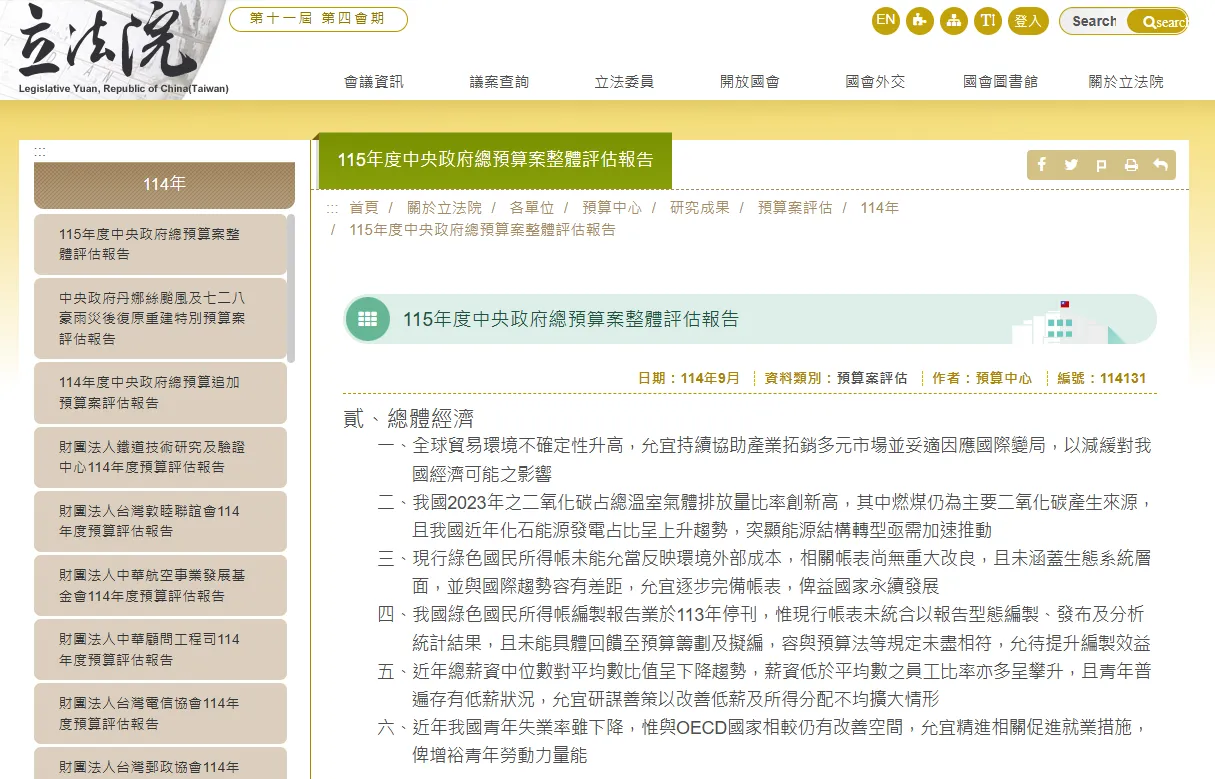Click the 資料類別 value 預算案評估
This screenshot has height=779, width=1215.
pos(872,378)
